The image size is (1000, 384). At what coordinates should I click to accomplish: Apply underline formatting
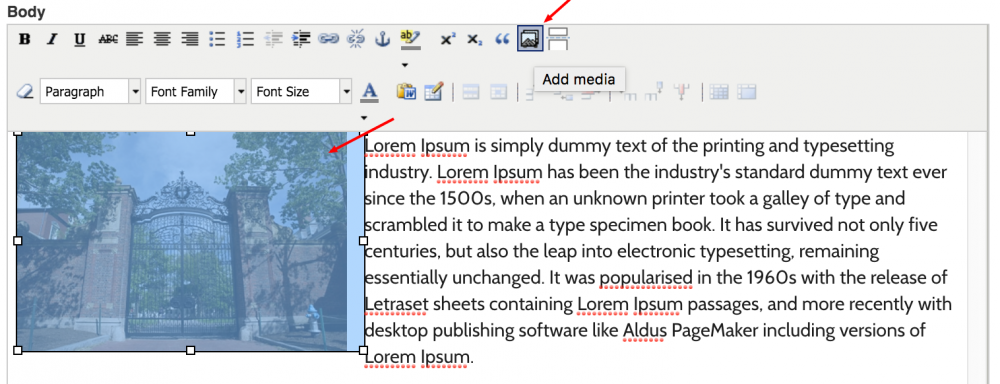(x=80, y=40)
